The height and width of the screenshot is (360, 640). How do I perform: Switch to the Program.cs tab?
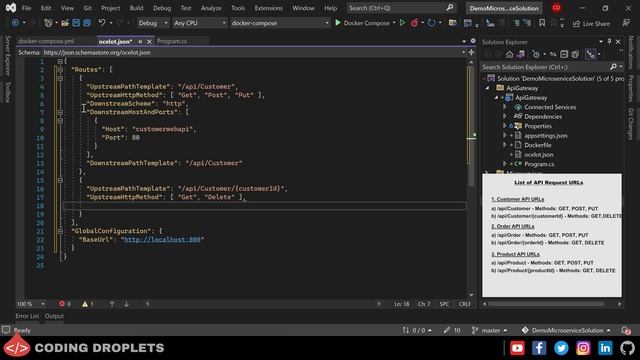(x=172, y=41)
